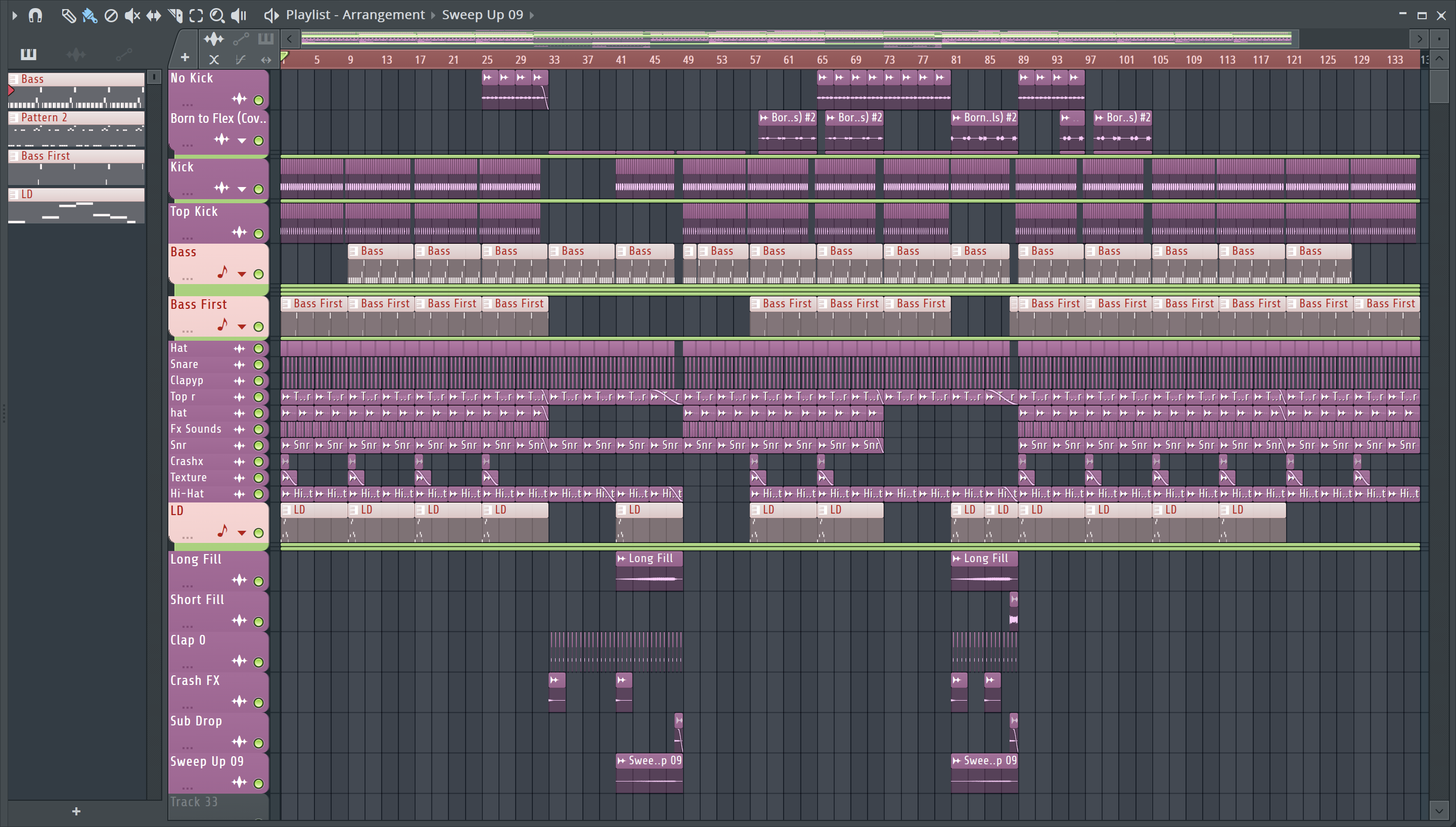This screenshot has width=1456, height=827.
Task: Switch picker to the audio clips tab
Action: pyautogui.click(x=76, y=55)
